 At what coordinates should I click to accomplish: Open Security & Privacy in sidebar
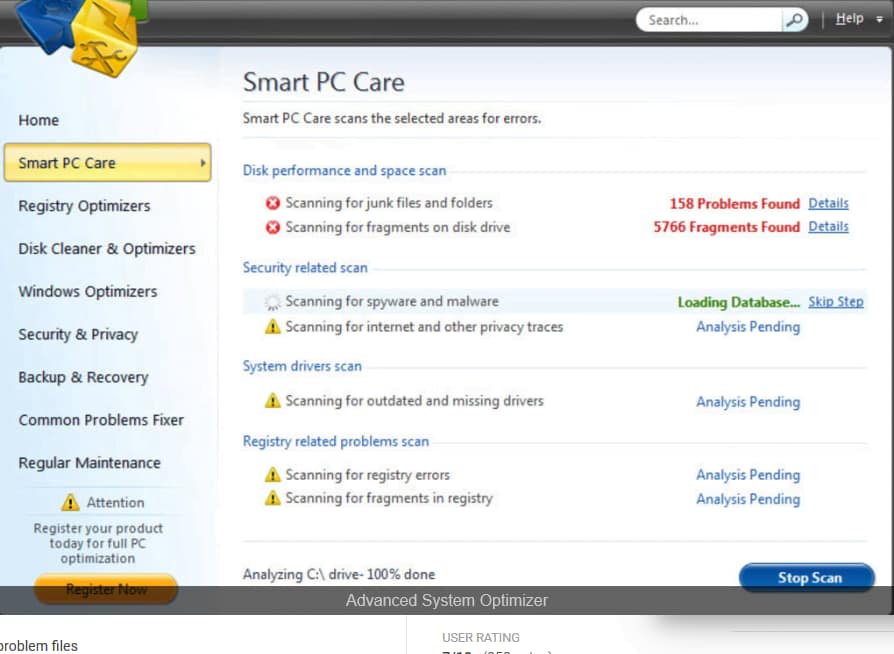[78, 335]
